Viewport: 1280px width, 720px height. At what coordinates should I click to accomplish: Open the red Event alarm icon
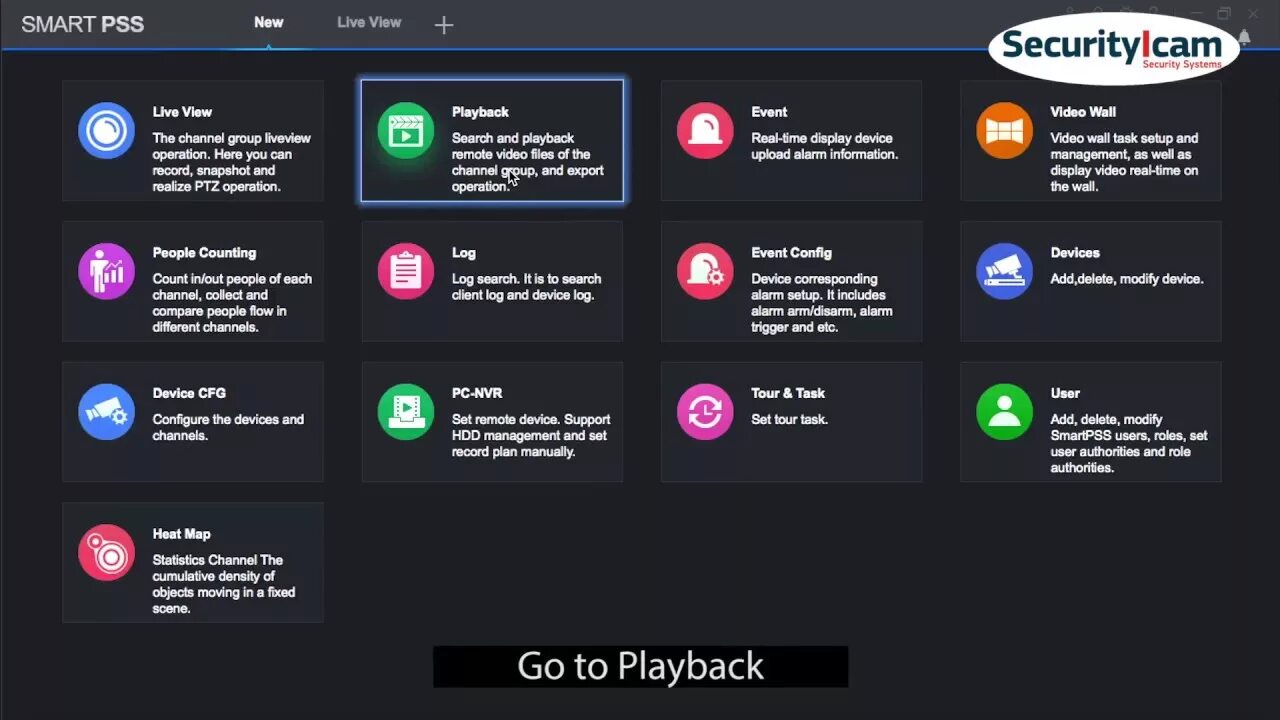tap(705, 130)
